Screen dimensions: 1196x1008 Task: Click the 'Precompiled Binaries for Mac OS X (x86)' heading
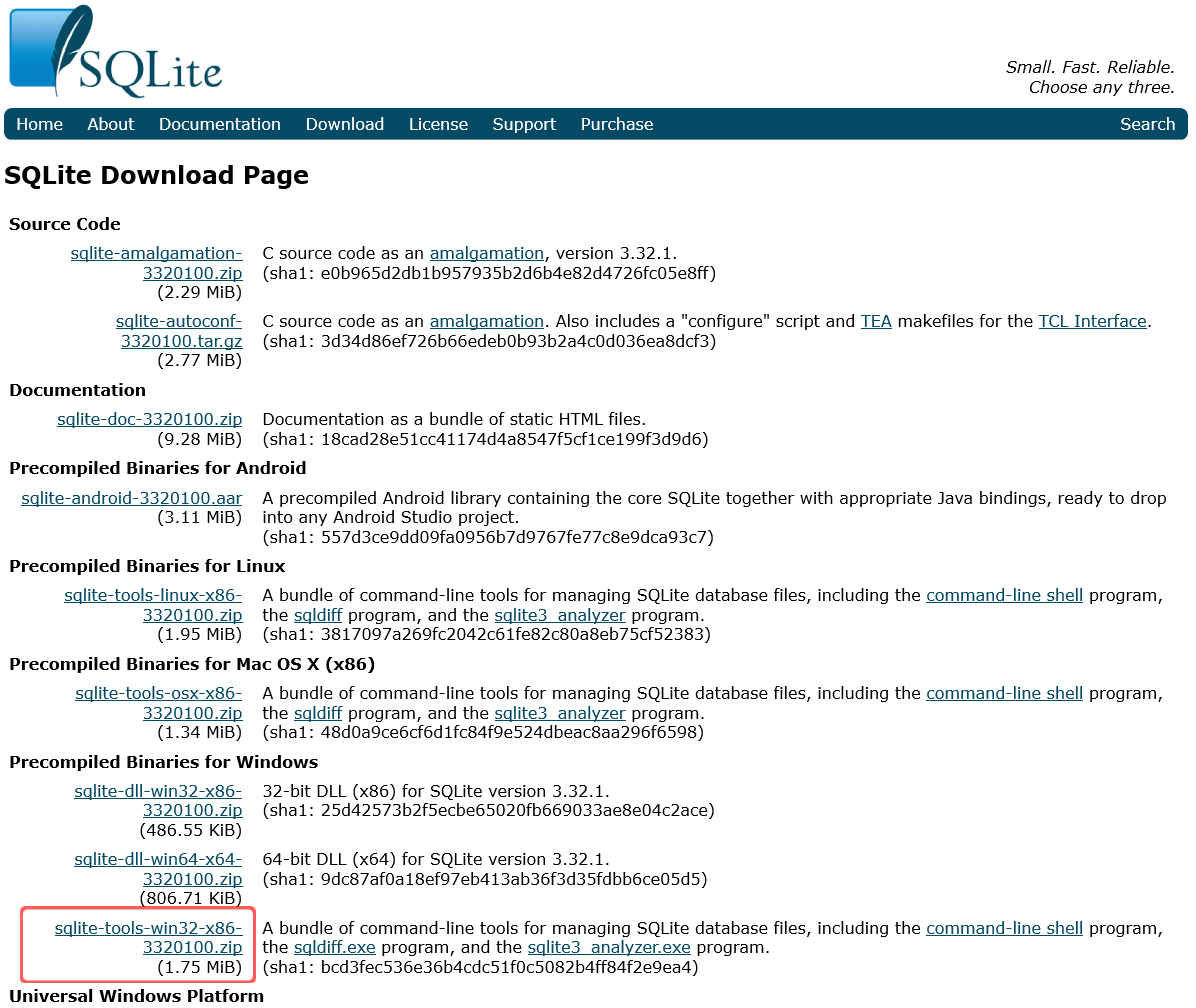[192, 665]
